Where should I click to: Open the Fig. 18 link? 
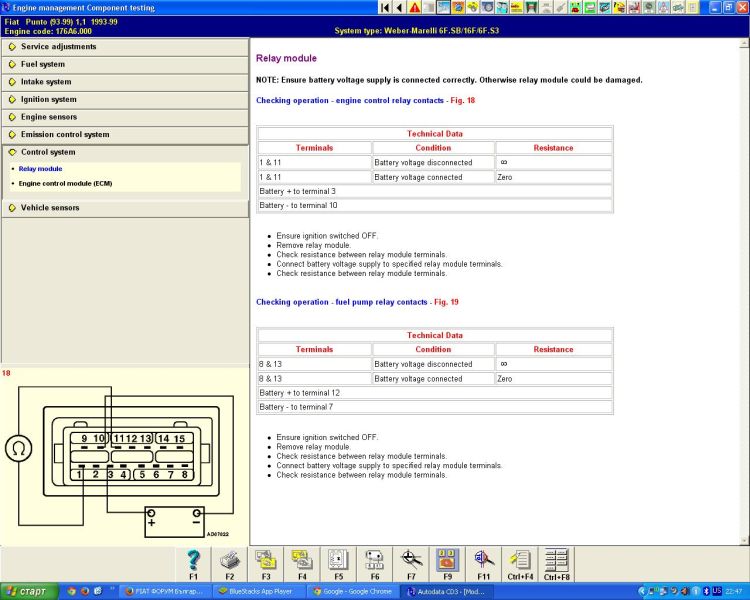459,101
